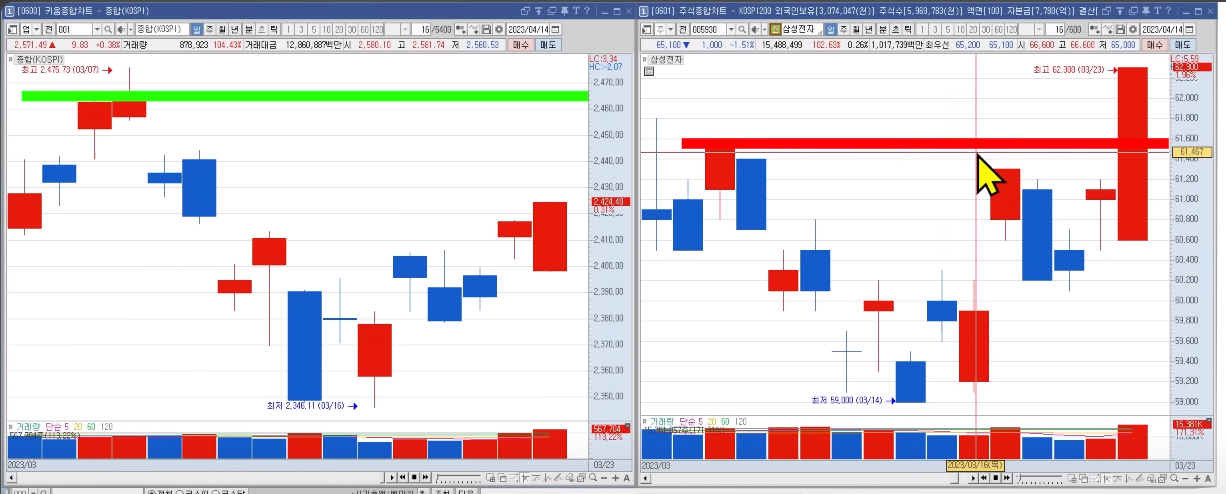Click the chart layout icon at the left of the KOSPI toolbar
Screen dimensions: 1226x494
point(12,29)
